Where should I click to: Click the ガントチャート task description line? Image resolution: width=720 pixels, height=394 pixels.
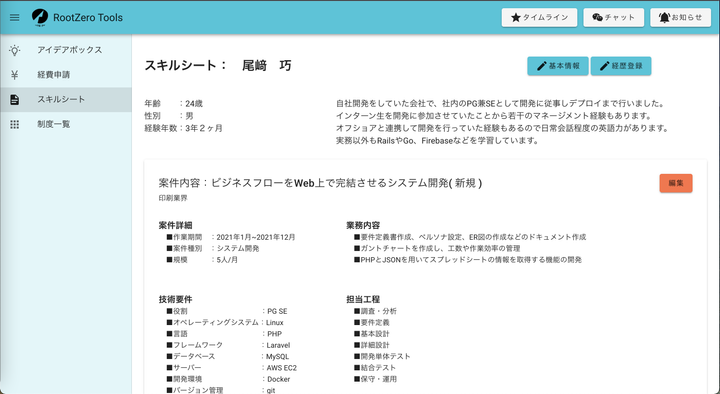tap(437, 248)
